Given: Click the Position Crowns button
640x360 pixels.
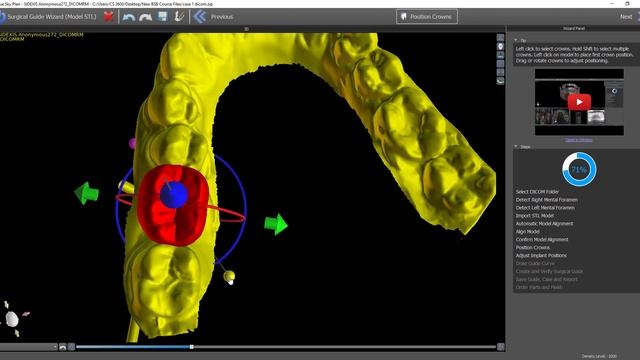Looking at the screenshot, I should coord(427,17).
